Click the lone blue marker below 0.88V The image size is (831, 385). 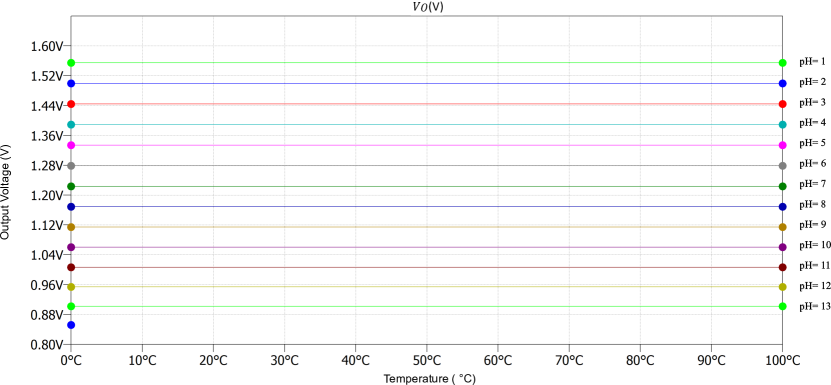point(71,325)
